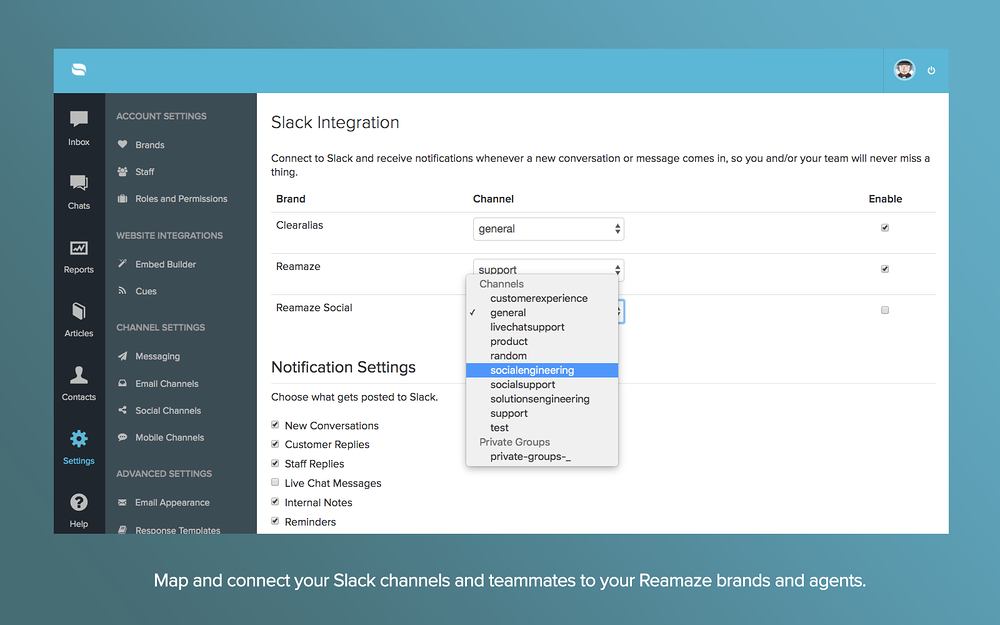Disable the Reamaze brand enable checkbox
This screenshot has width=1000, height=625.
[885, 269]
